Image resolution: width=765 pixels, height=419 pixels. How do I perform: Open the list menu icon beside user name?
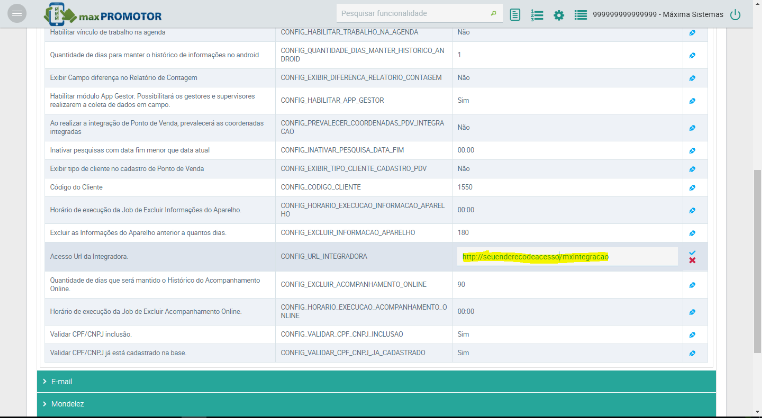click(x=581, y=15)
